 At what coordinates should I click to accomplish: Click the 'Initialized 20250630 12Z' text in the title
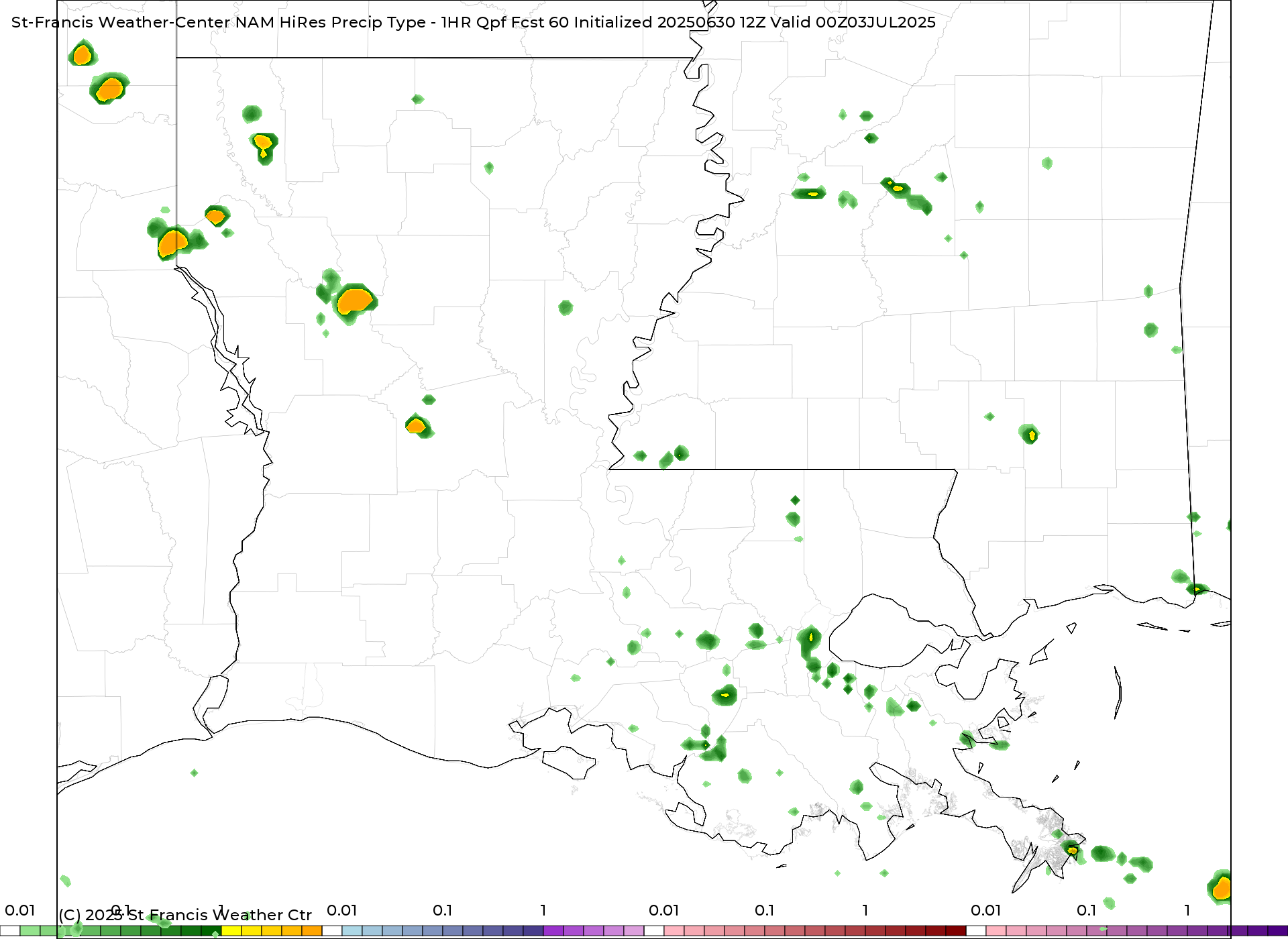pos(669,22)
